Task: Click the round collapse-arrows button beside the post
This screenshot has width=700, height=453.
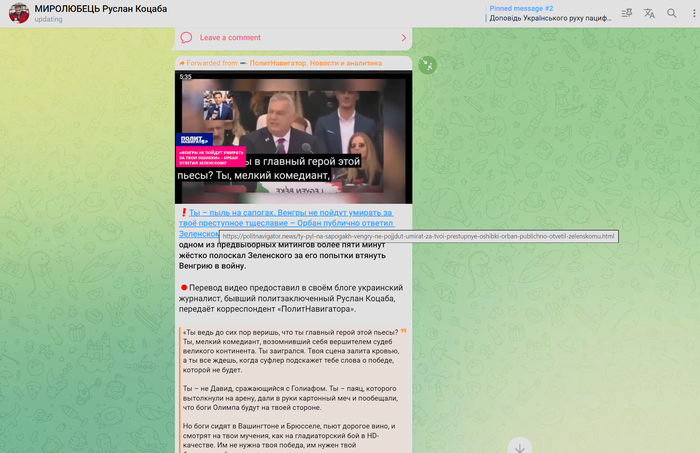Action: (428, 65)
